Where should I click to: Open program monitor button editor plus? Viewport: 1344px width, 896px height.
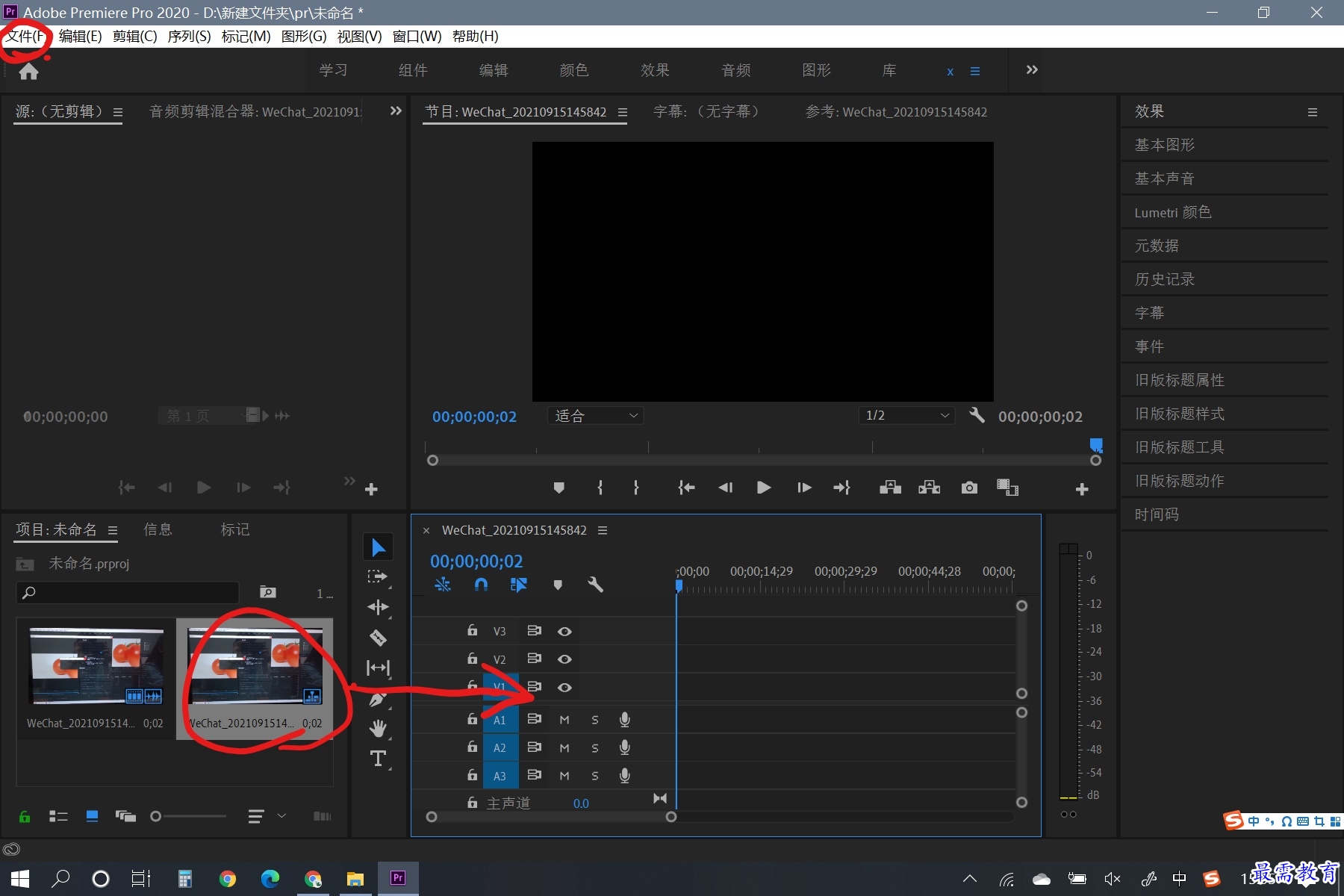coord(1081,489)
